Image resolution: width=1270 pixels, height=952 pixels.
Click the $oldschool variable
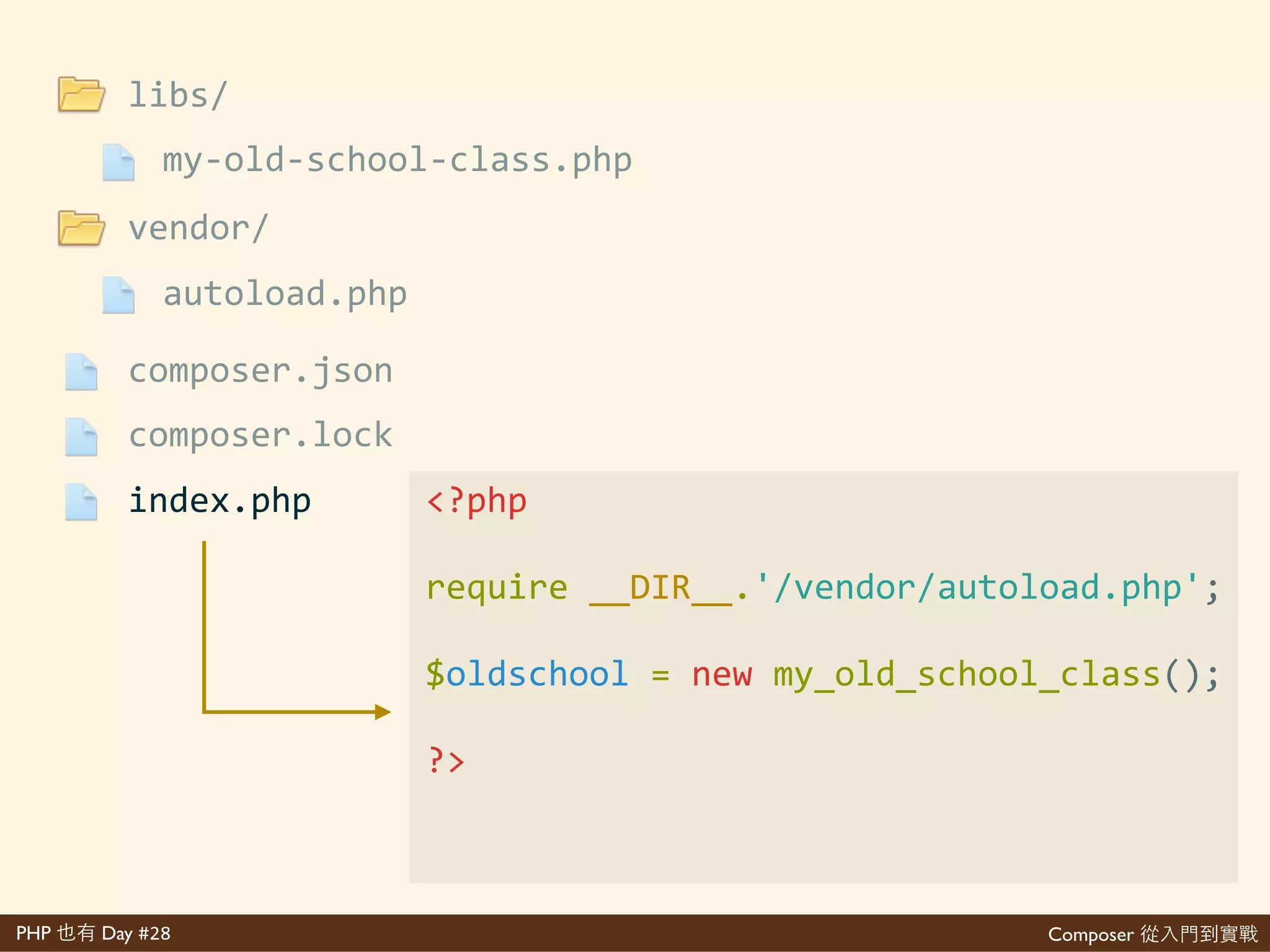pos(527,674)
